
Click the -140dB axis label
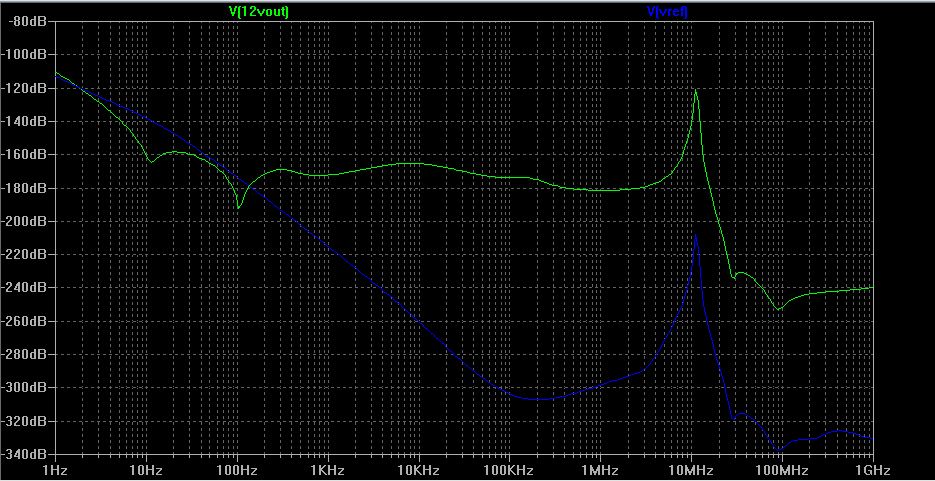(24, 122)
